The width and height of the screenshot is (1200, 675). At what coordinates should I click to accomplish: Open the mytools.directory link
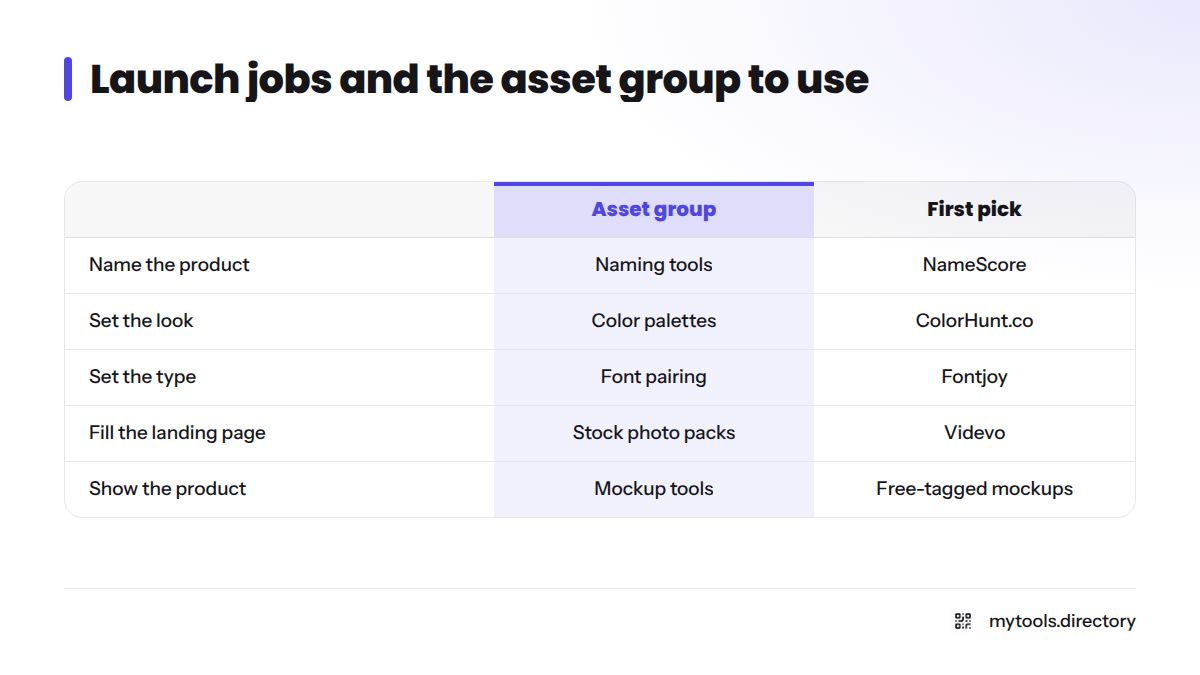click(x=1062, y=621)
